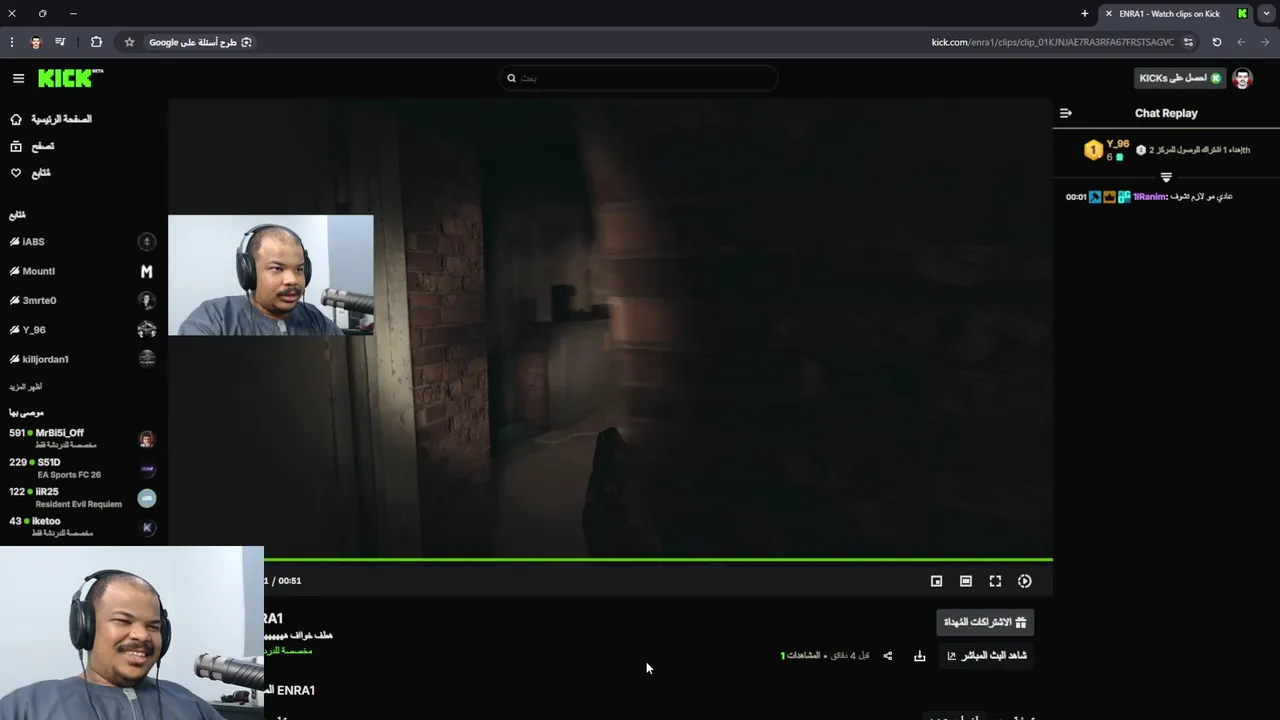This screenshot has width=1280, height=720.
Task: Close the ENRA1 browser tab
Action: [1108, 14]
